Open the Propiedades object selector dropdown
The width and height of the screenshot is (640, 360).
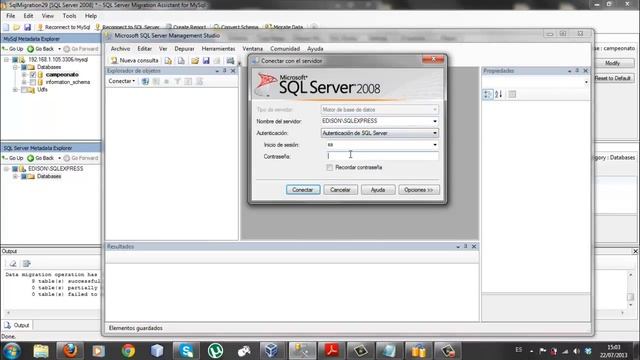coord(586,82)
